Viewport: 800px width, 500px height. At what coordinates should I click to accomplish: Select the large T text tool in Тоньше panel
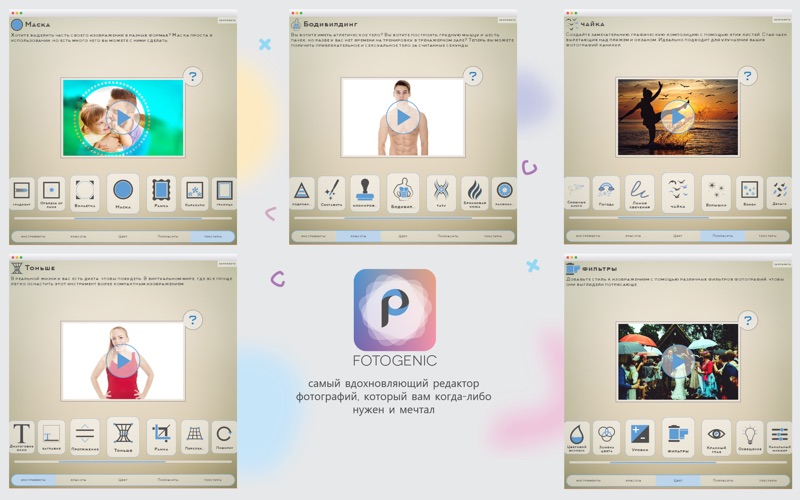coord(21,437)
